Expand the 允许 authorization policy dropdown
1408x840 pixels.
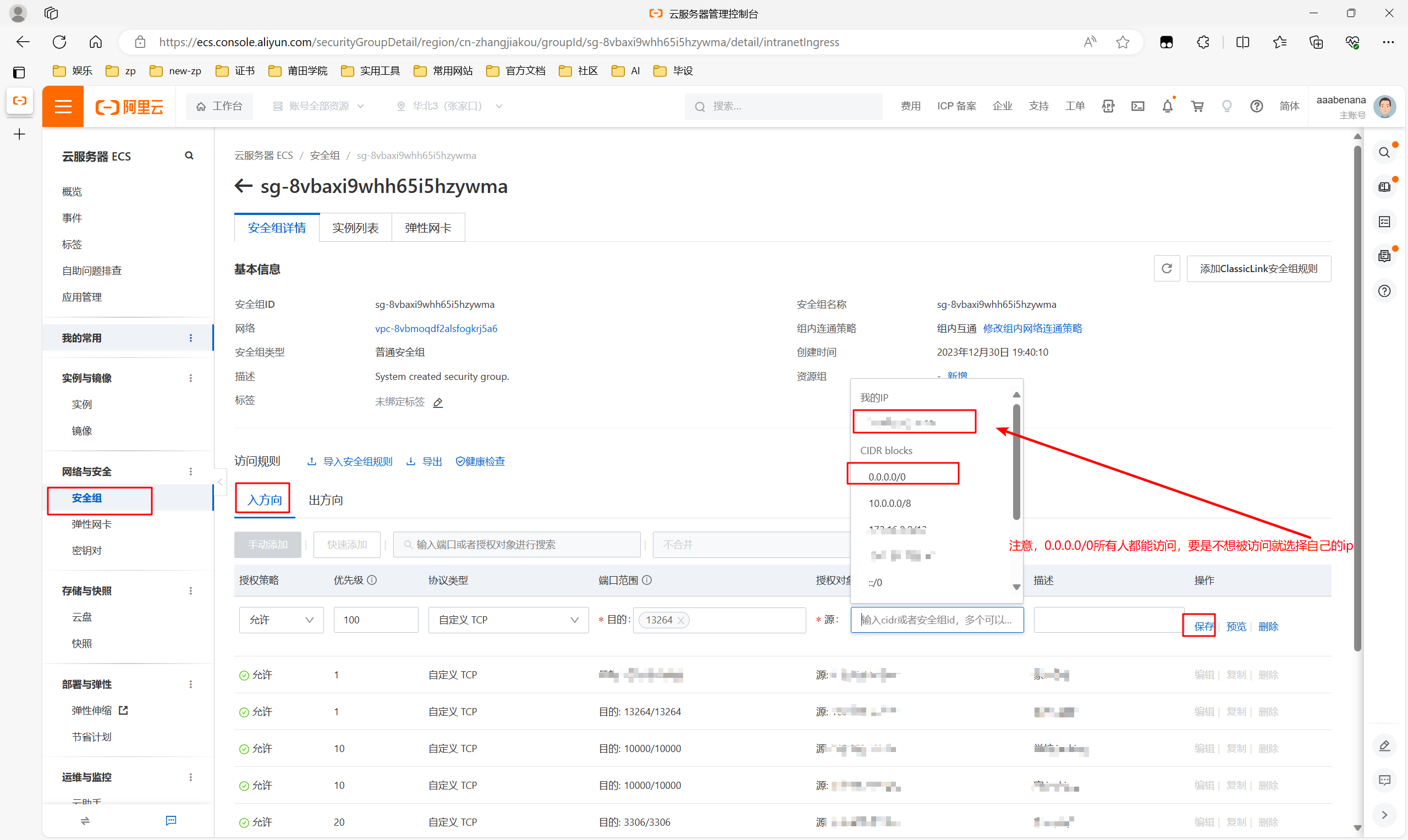tap(281, 620)
